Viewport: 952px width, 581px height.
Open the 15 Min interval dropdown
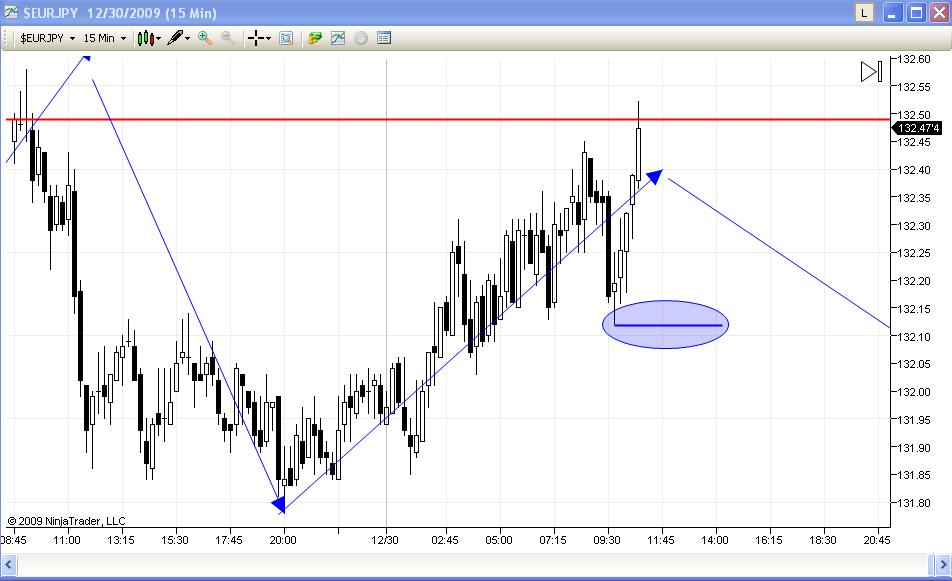pyautogui.click(x=104, y=38)
